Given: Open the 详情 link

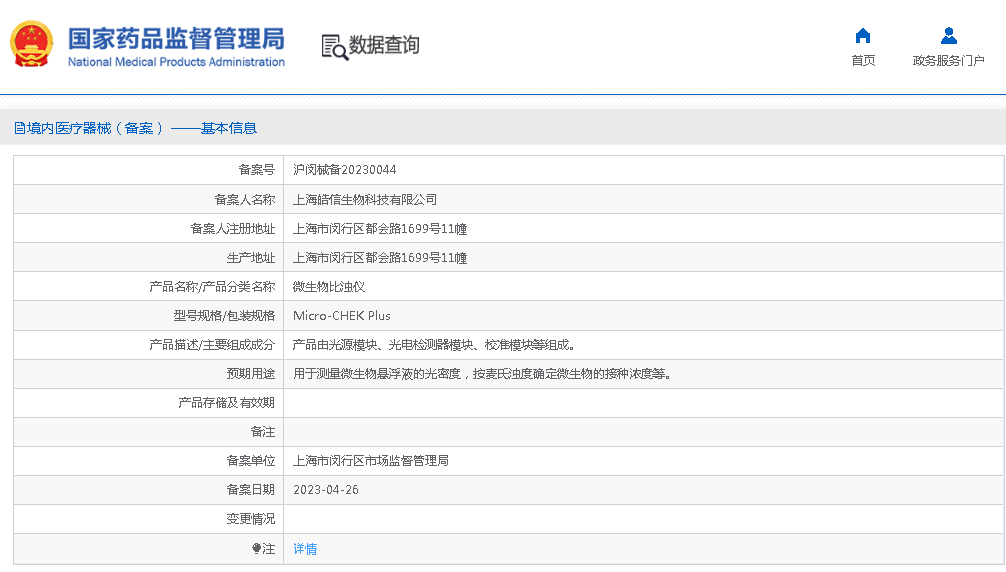Looking at the screenshot, I should pyautogui.click(x=305, y=549).
